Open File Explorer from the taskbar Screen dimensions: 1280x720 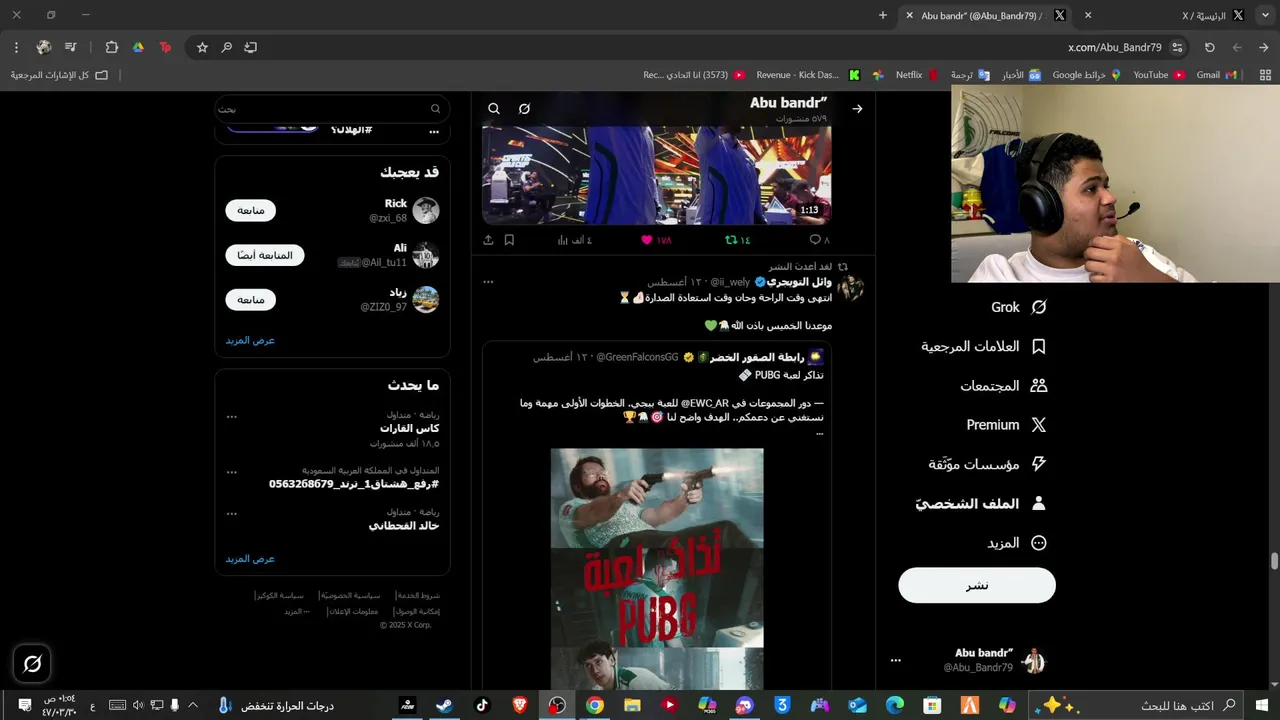click(x=632, y=706)
